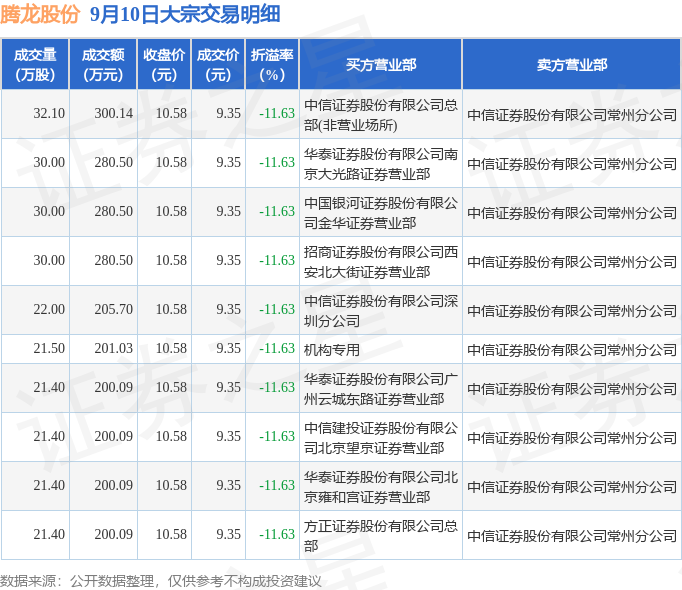
Task: Click seller 中信证券常州分公司 in 机构专用 row
Action: coord(572,350)
